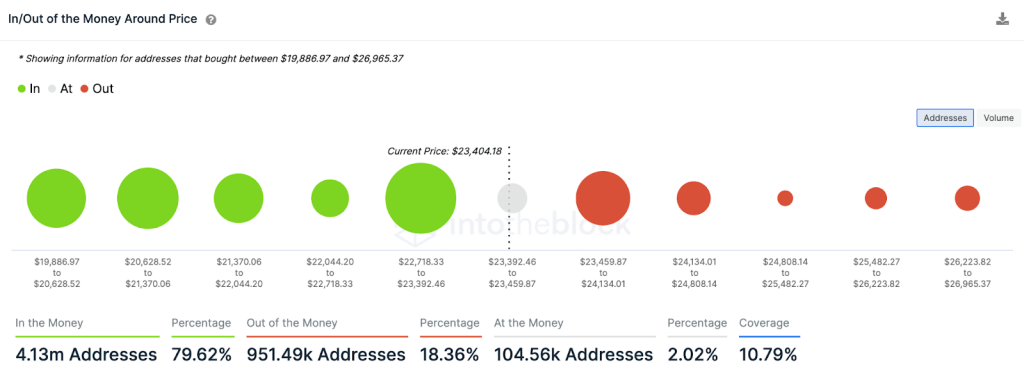Click the help question mark icon

tap(210, 20)
